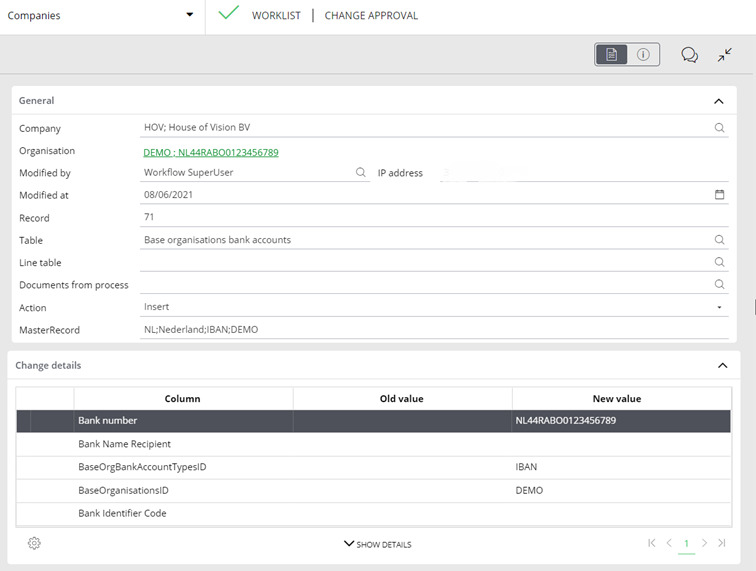Expand the Action dropdown showing Insert
The width and height of the screenshot is (756, 571).
(719, 308)
